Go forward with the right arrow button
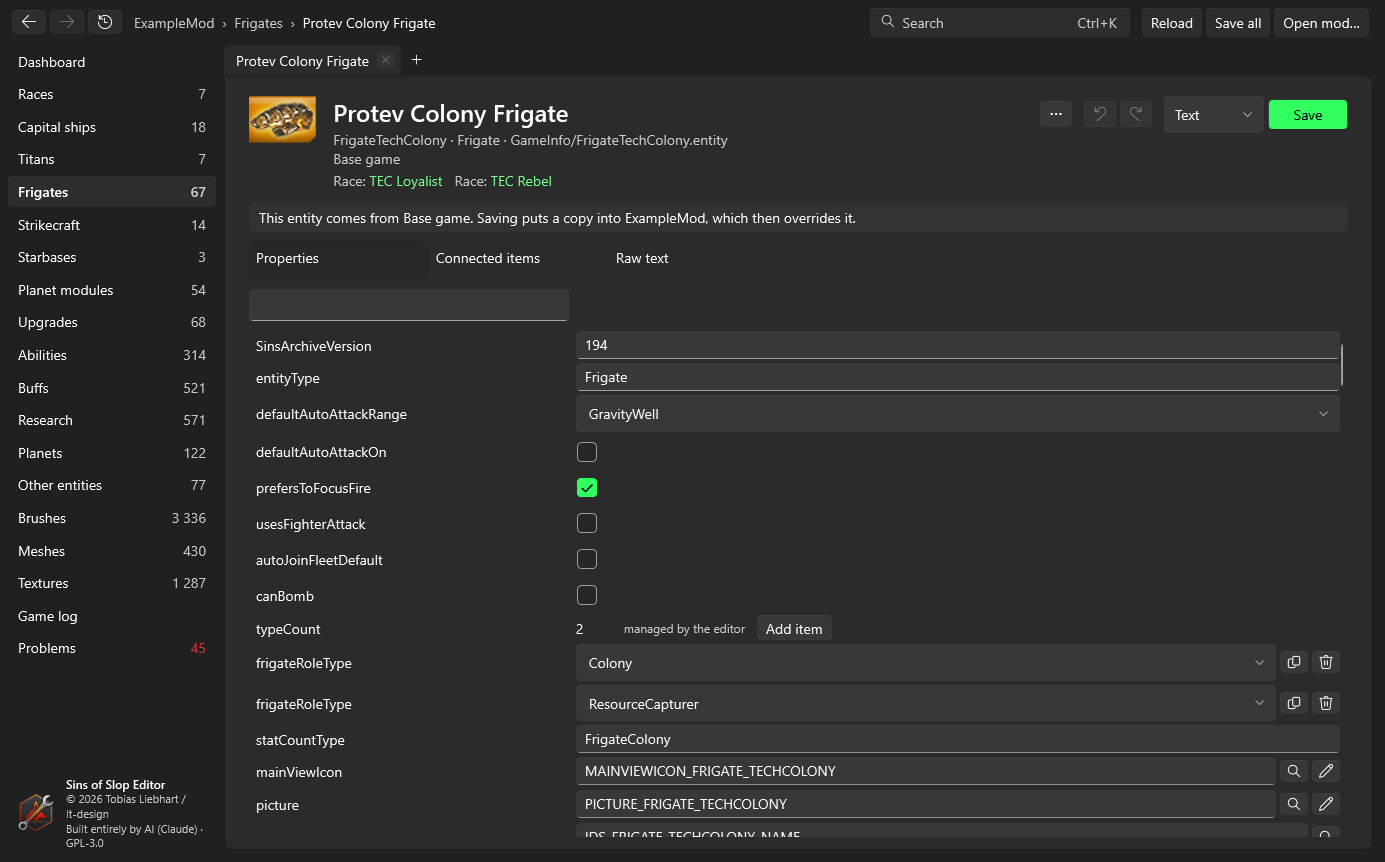 (67, 22)
